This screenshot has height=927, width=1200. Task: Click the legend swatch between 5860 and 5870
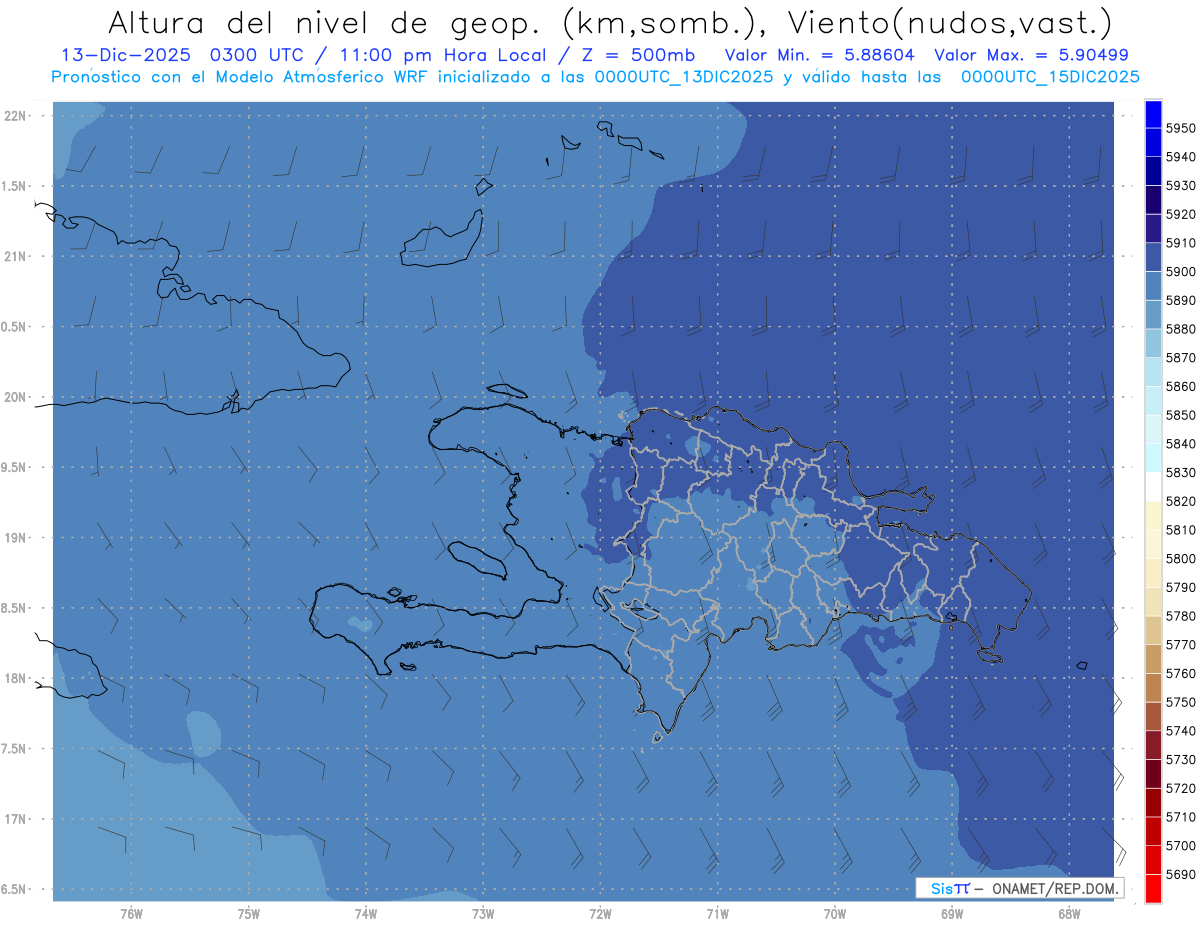(x=1153, y=373)
